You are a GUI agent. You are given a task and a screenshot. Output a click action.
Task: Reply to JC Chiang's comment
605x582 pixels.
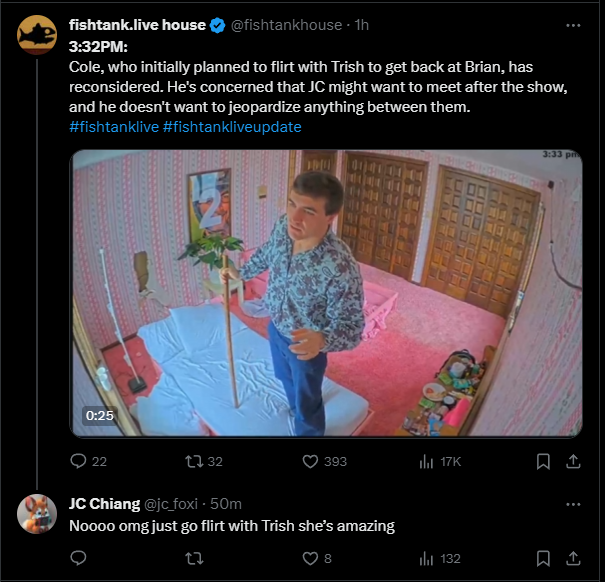[78, 558]
